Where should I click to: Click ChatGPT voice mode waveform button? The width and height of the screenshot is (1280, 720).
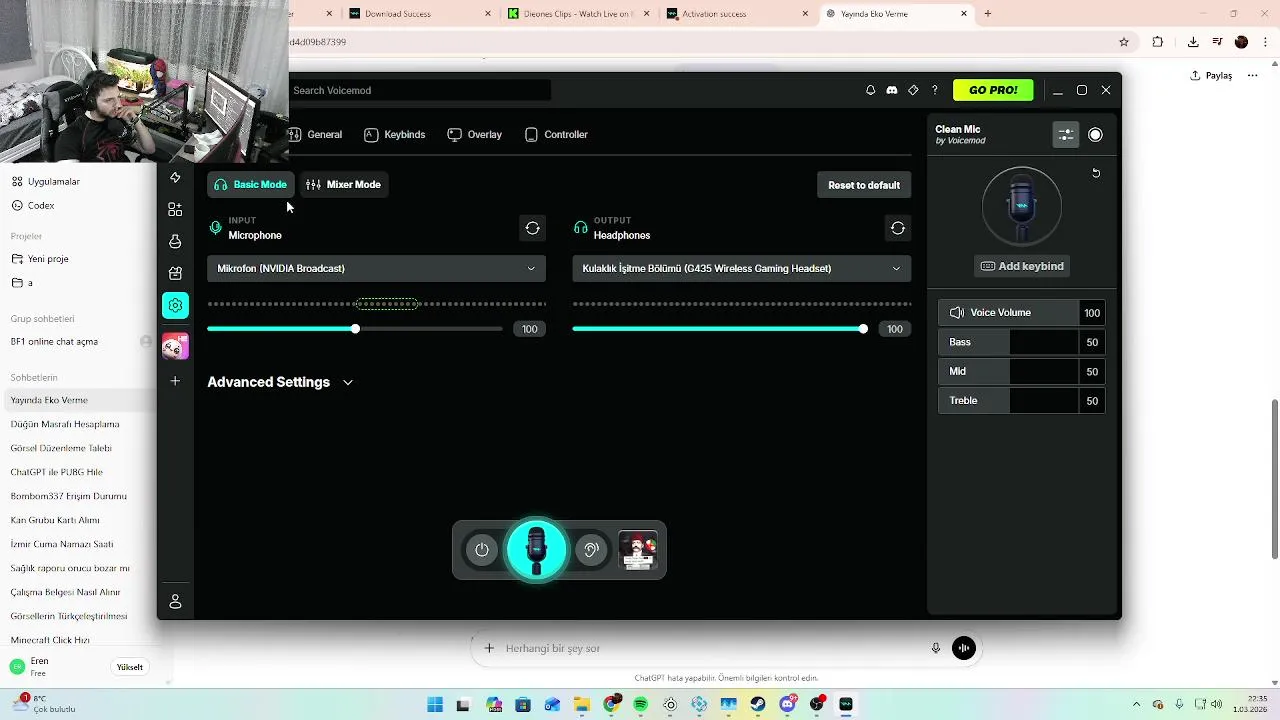pyautogui.click(x=964, y=648)
